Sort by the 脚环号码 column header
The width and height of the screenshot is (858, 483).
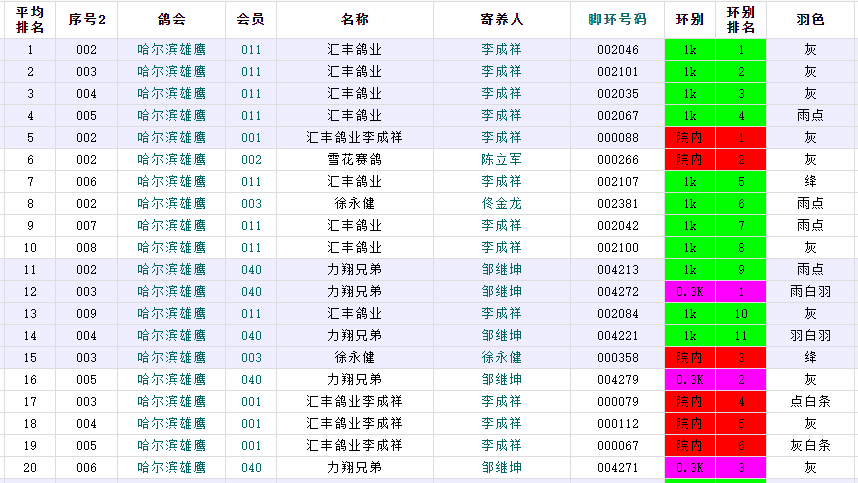pos(617,19)
